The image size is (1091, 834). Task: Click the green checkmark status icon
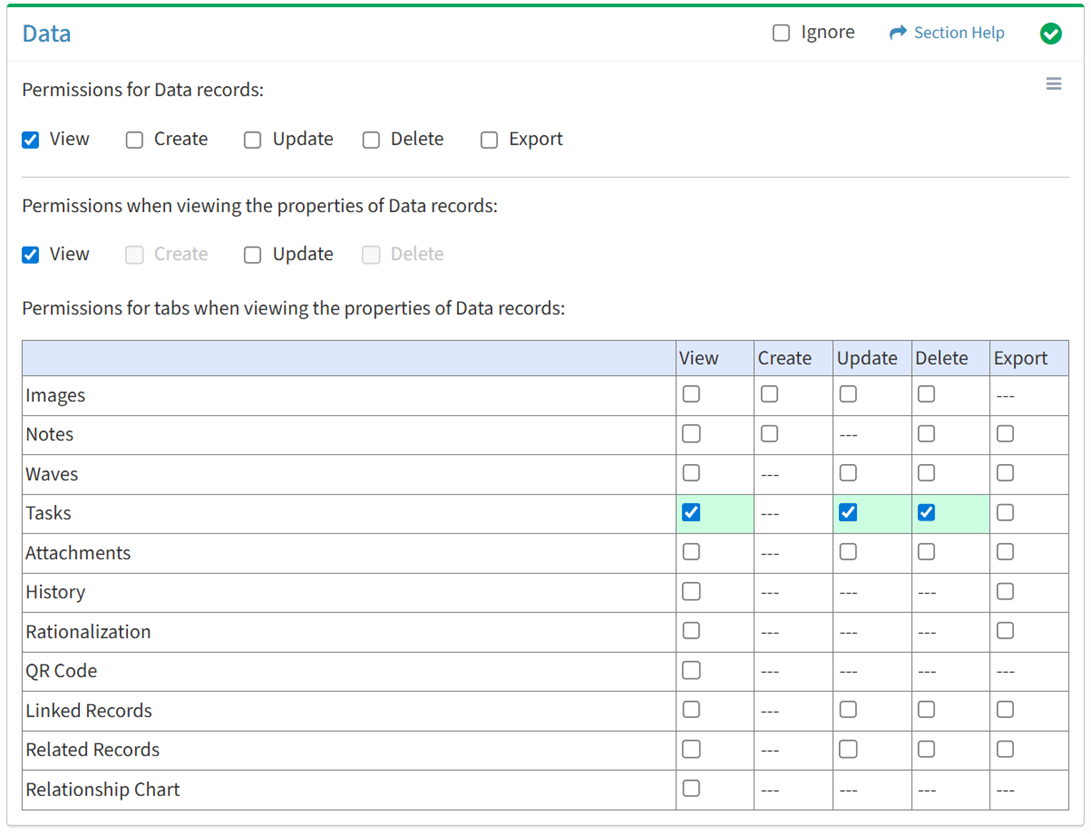[x=1050, y=34]
